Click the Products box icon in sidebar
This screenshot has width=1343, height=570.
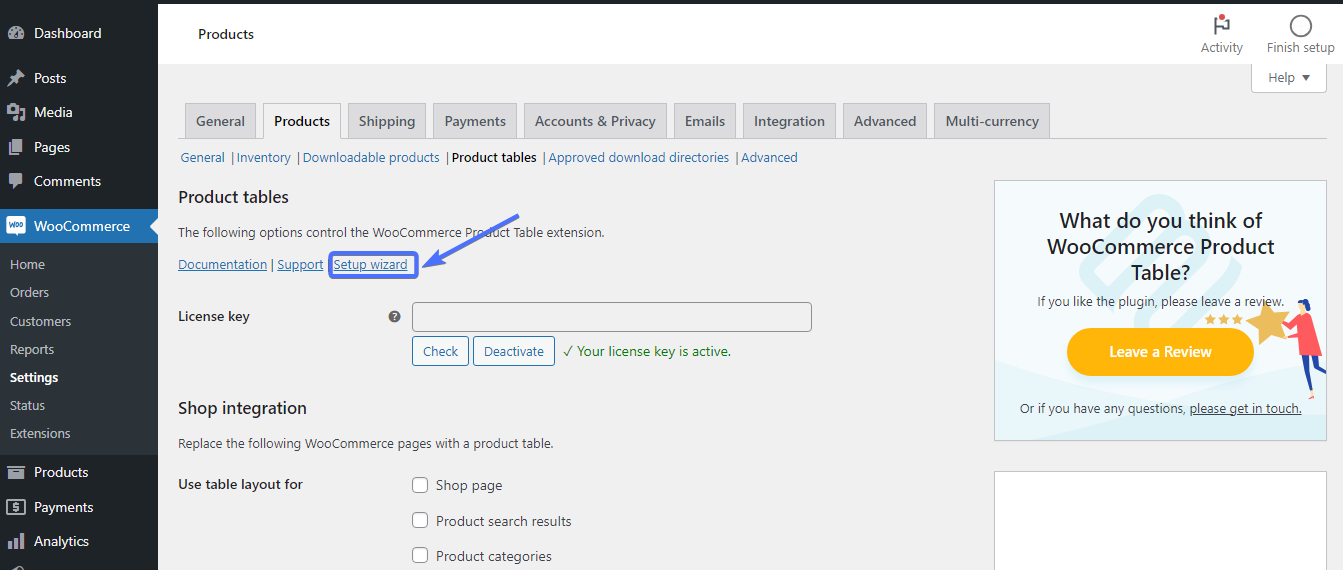(x=16, y=472)
